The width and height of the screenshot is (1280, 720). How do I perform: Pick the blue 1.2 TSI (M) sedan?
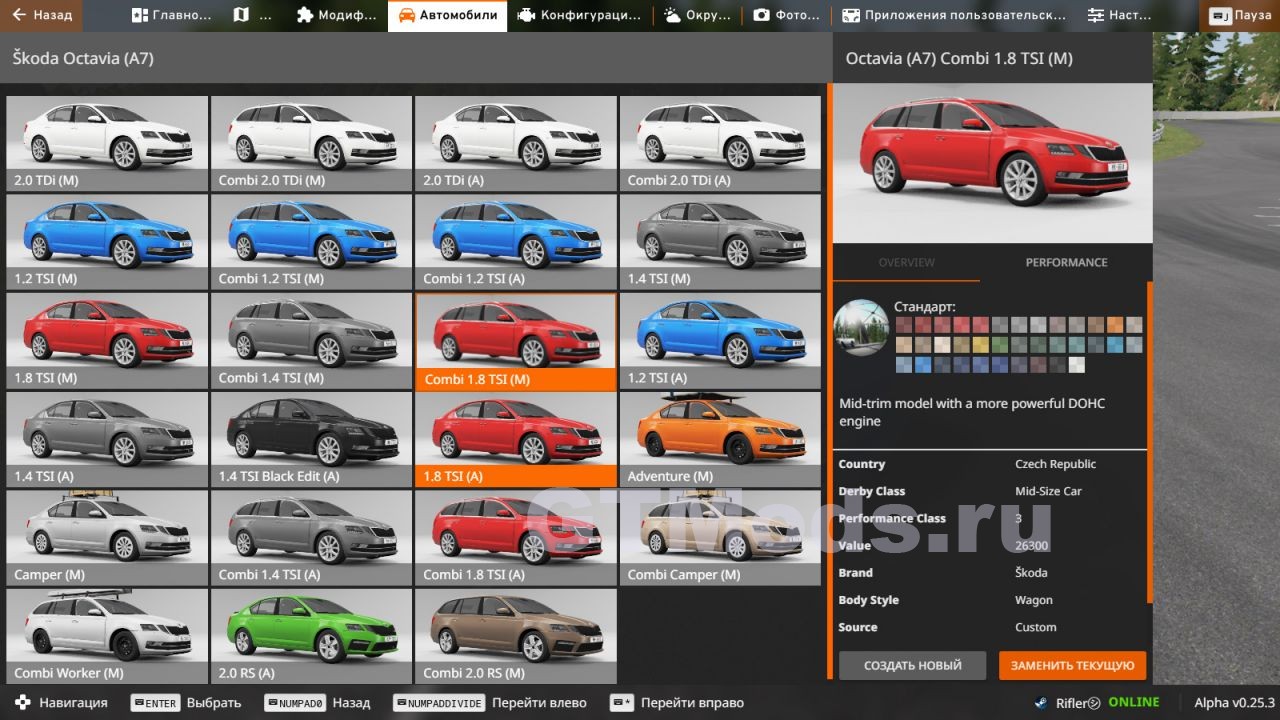107,241
